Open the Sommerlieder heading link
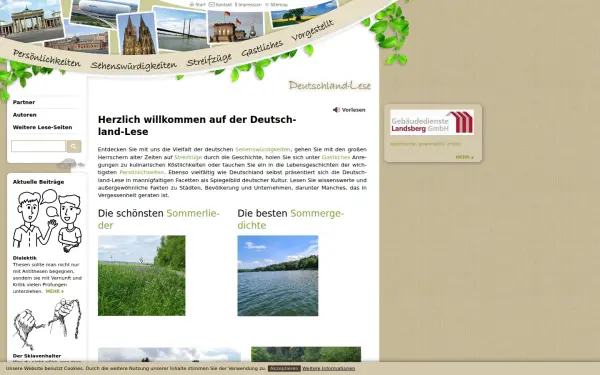Image resolution: width=600 pixels, height=375 pixels. tap(159, 219)
